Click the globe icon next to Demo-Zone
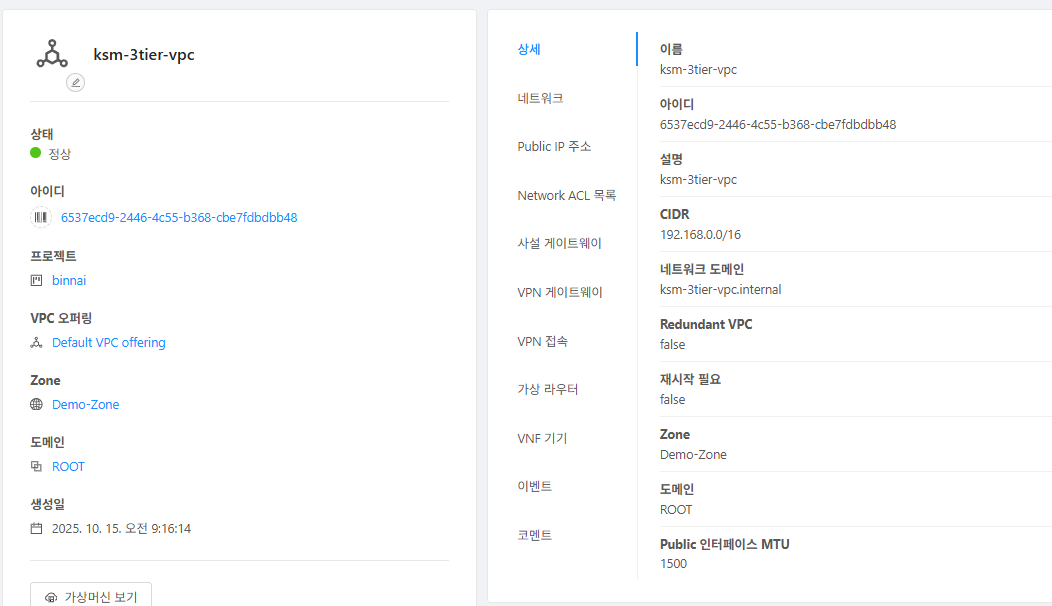This screenshot has width=1052, height=606. (37, 405)
